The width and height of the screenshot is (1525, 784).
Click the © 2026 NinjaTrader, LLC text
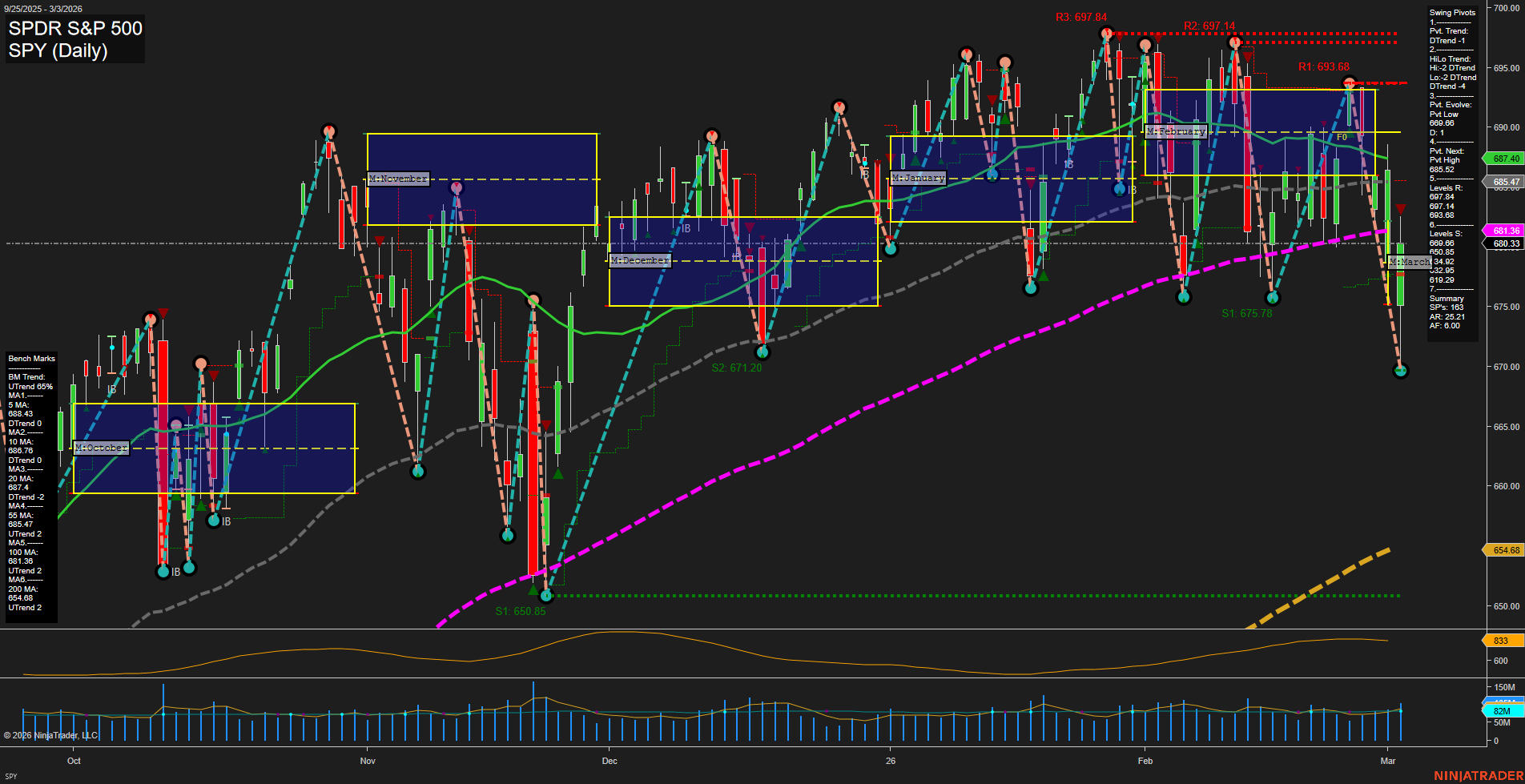pos(52,734)
